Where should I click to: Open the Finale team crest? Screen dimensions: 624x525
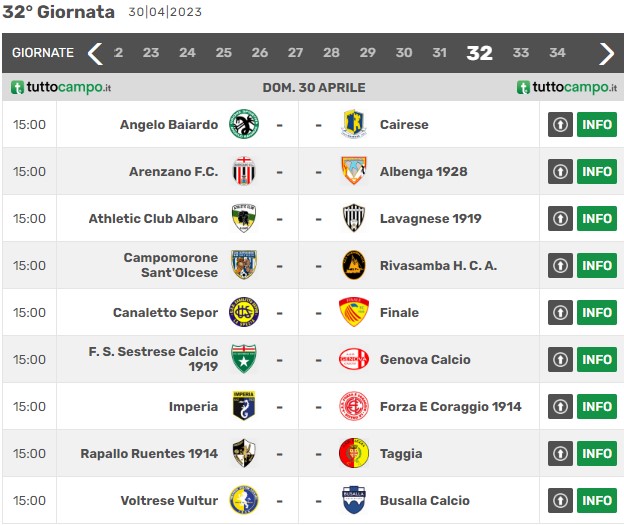[x=353, y=312]
